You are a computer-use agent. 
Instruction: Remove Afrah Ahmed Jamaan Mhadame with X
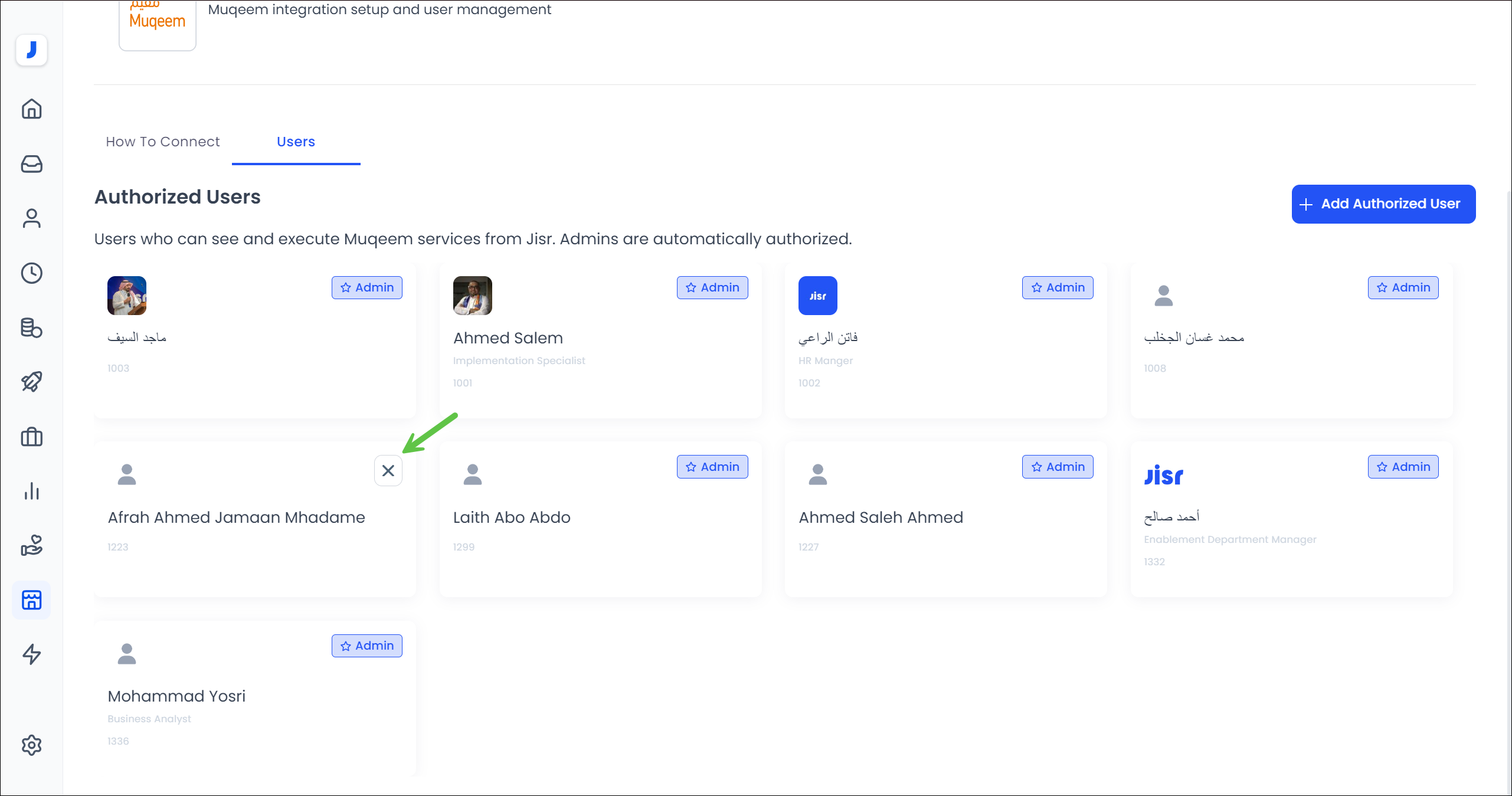pyautogui.click(x=388, y=471)
